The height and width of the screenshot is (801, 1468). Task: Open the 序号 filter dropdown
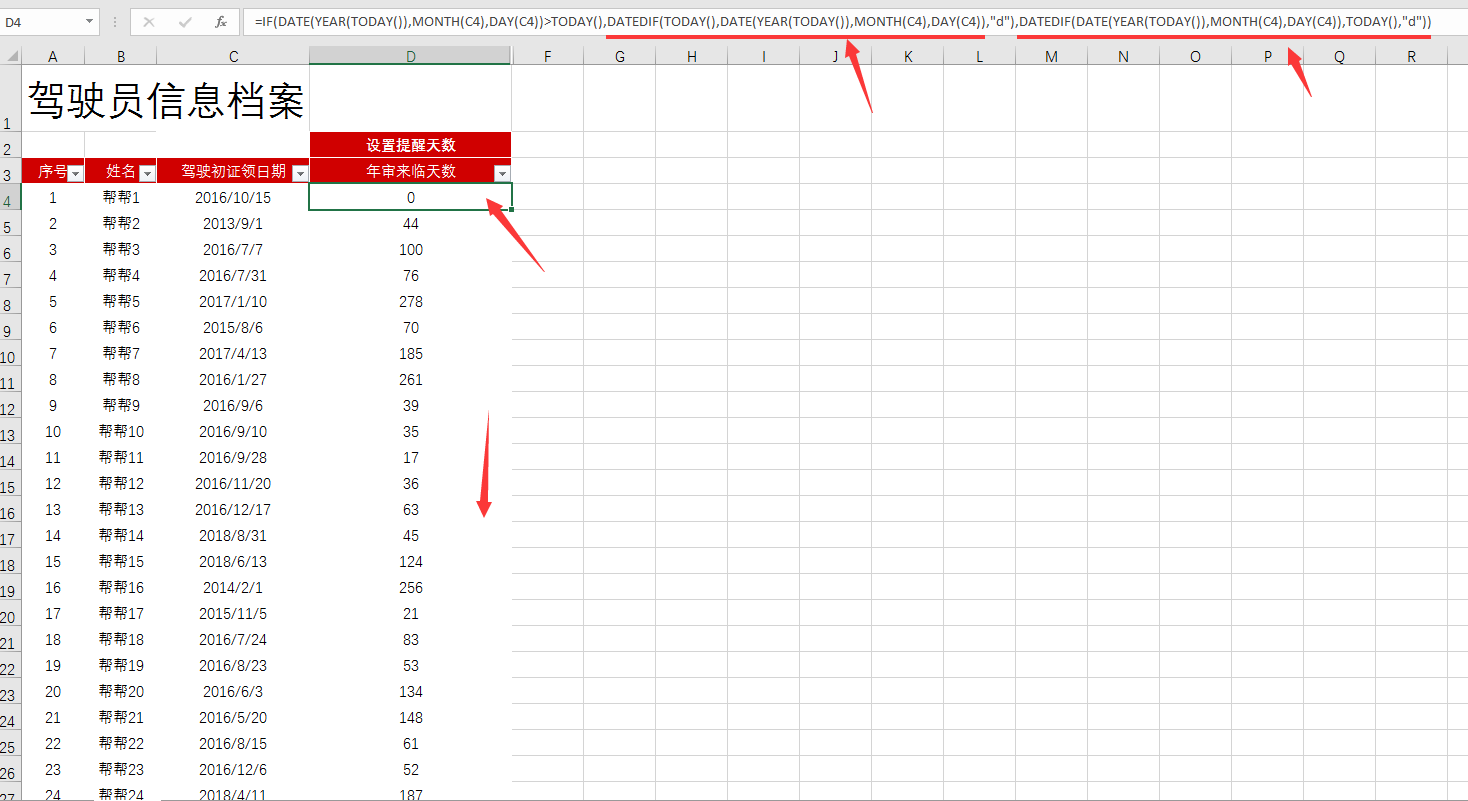click(76, 173)
